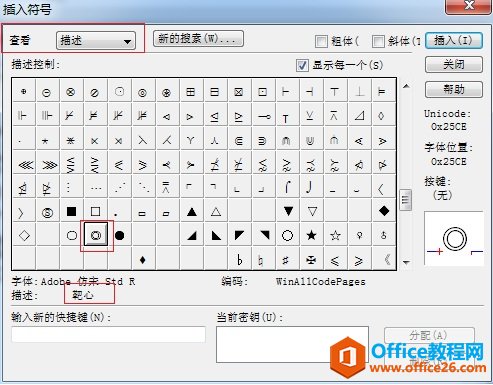The width and height of the screenshot is (493, 385).
Task: Choose the musical flat symbol
Action: click(239, 259)
